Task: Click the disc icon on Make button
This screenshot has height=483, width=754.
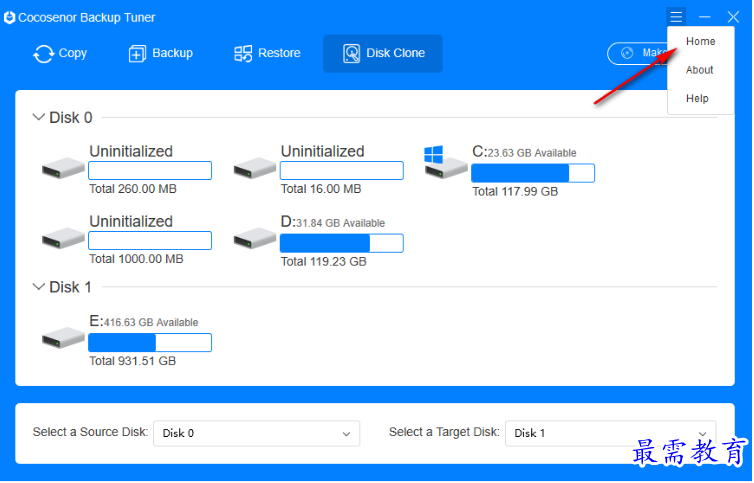Action: coord(627,53)
